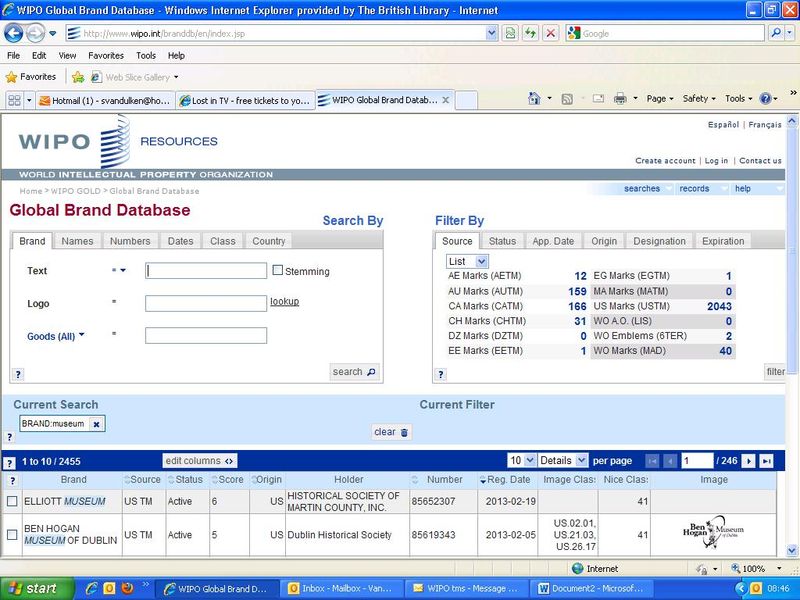Click the Home page icon
The height and width of the screenshot is (600, 800).
[x=534, y=98]
